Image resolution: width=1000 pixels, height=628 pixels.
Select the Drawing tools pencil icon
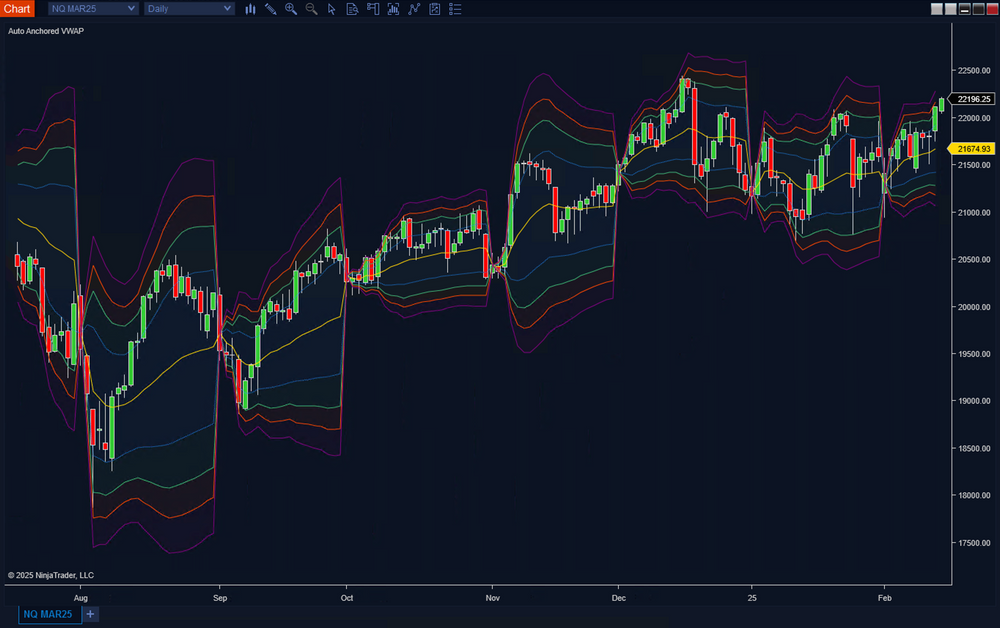pos(270,9)
